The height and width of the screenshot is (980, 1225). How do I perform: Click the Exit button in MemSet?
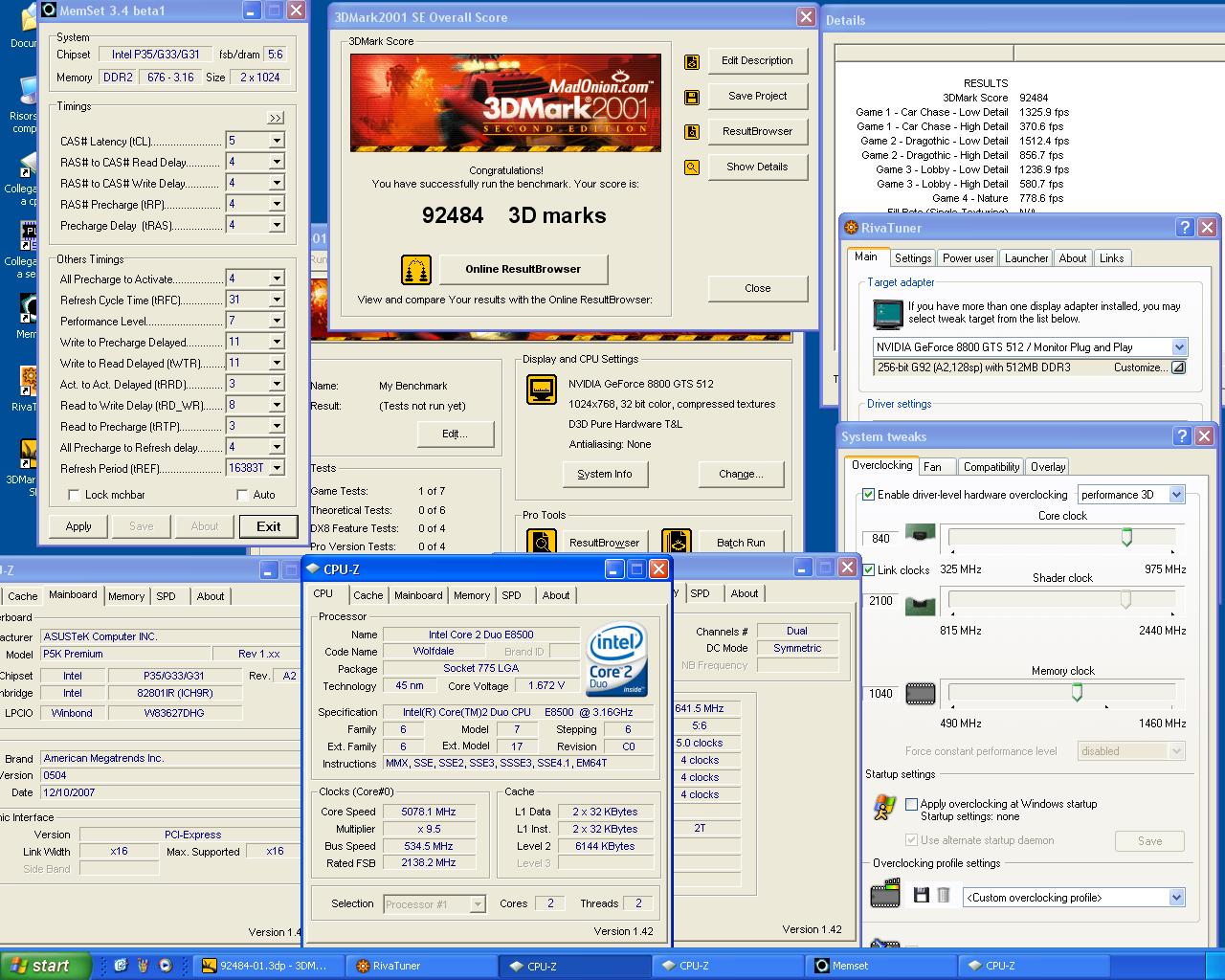pyautogui.click(x=269, y=526)
